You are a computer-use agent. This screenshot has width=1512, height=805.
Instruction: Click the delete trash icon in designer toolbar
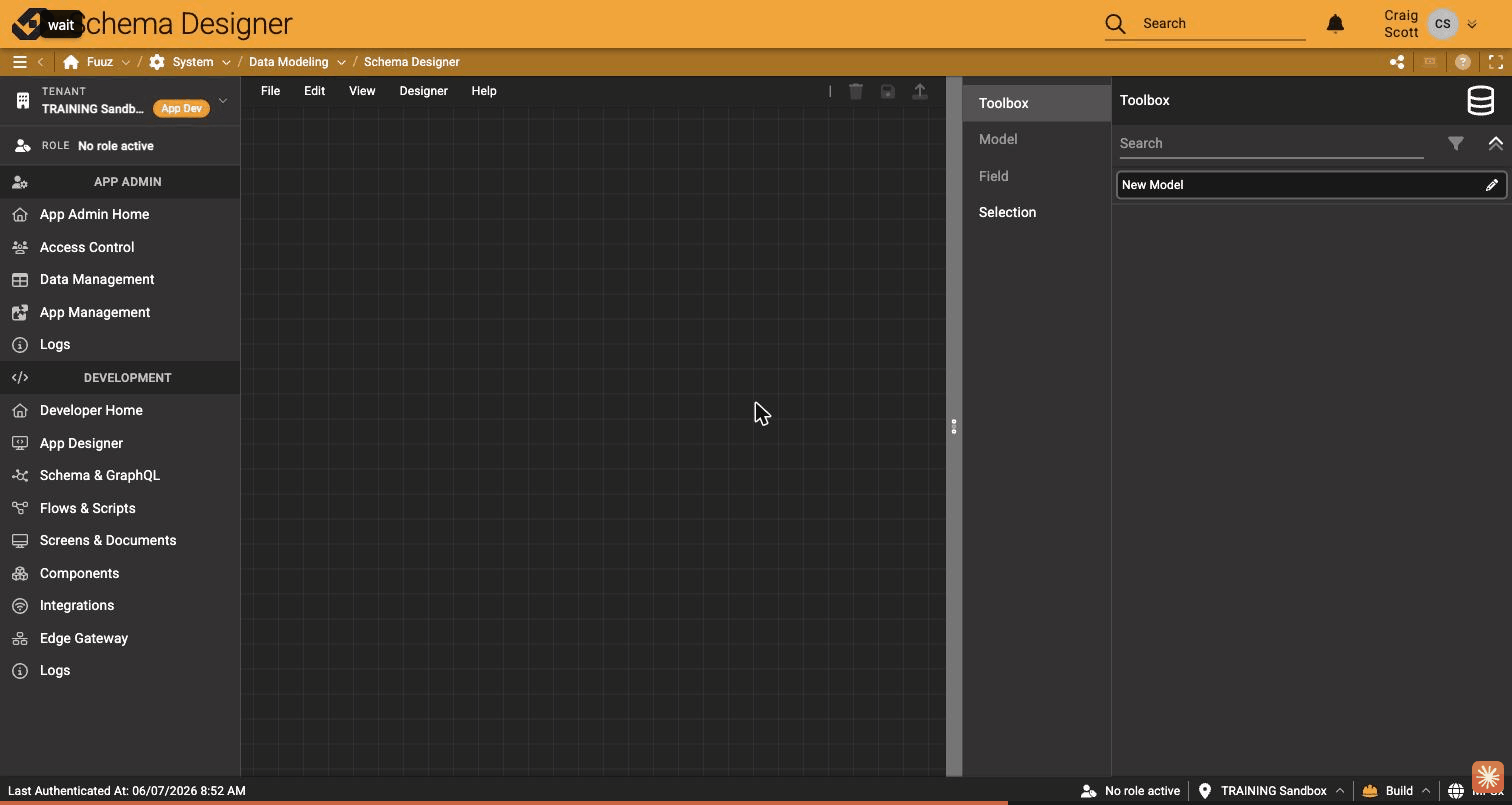coord(856,91)
